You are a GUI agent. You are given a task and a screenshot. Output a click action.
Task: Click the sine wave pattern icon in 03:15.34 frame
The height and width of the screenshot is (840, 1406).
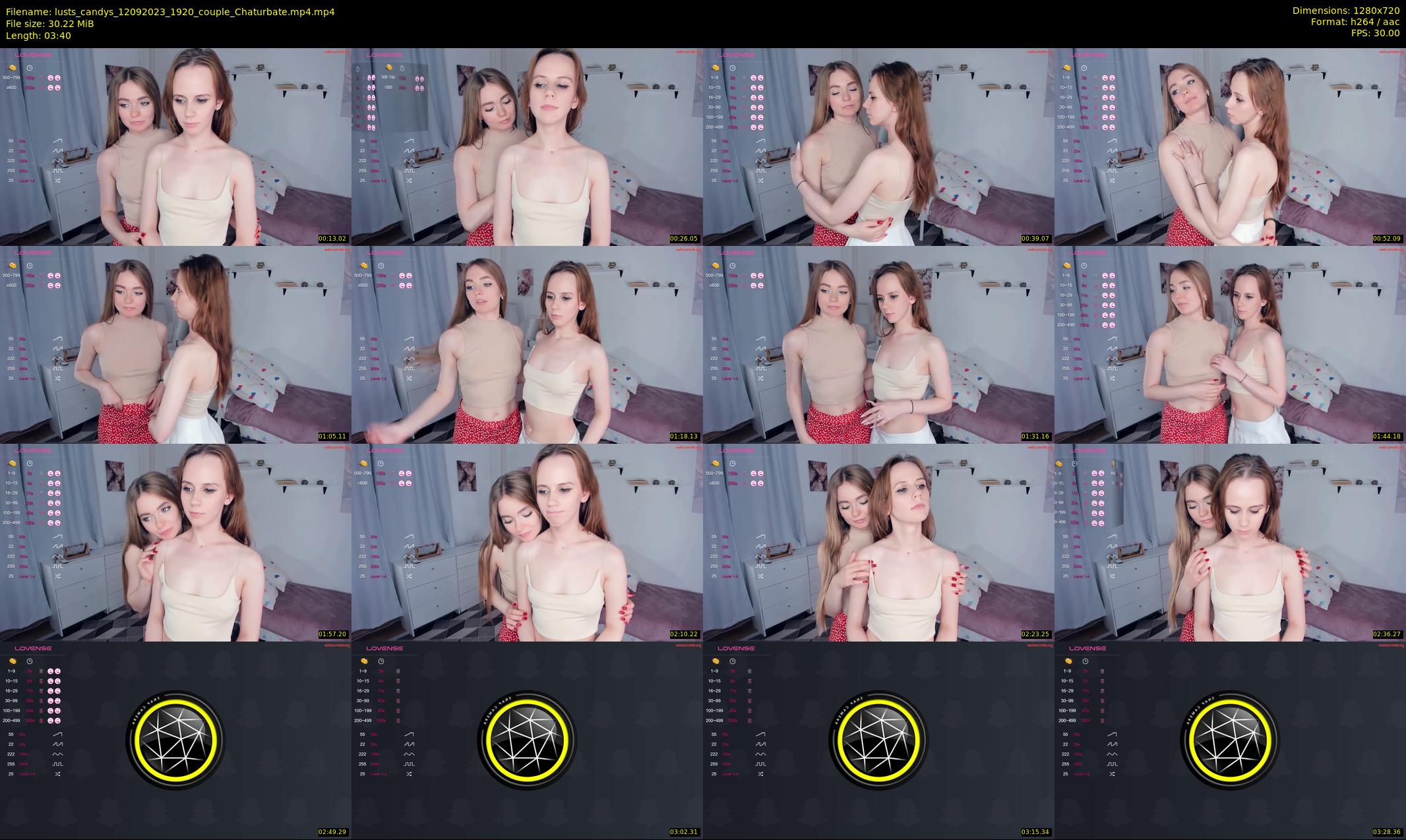tap(761, 754)
